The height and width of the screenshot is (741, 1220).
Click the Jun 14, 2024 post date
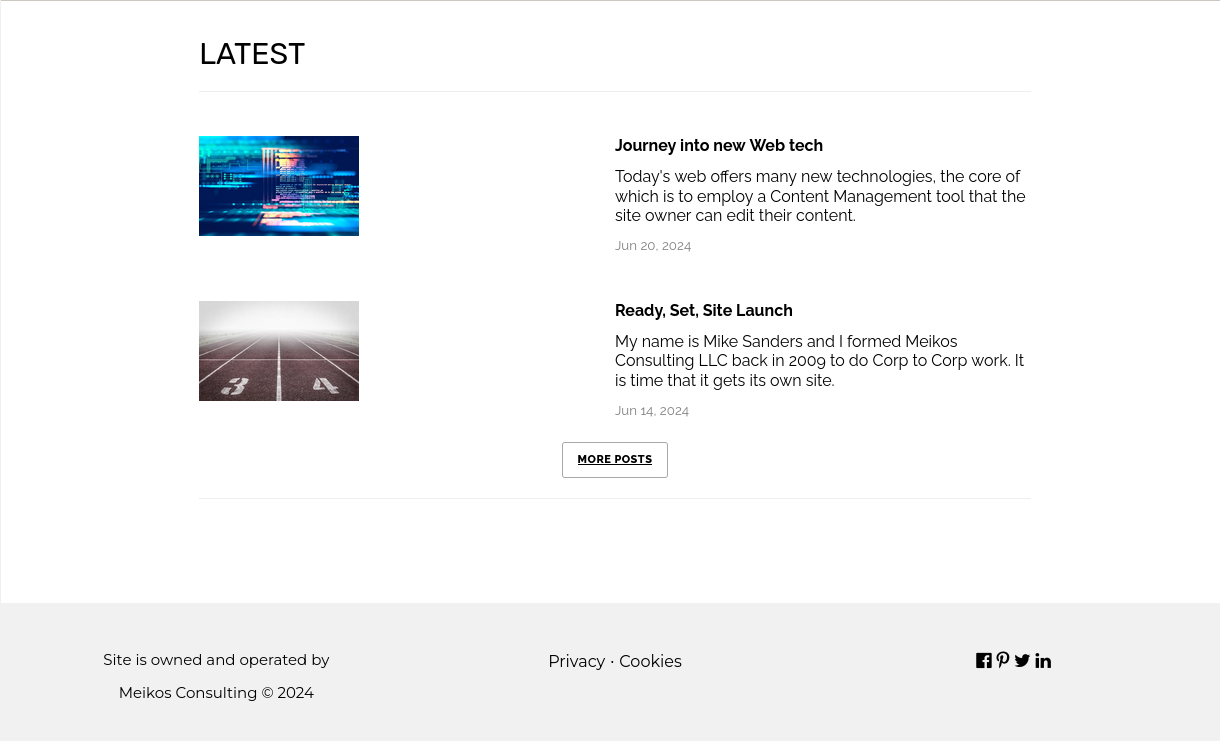[x=652, y=411]
